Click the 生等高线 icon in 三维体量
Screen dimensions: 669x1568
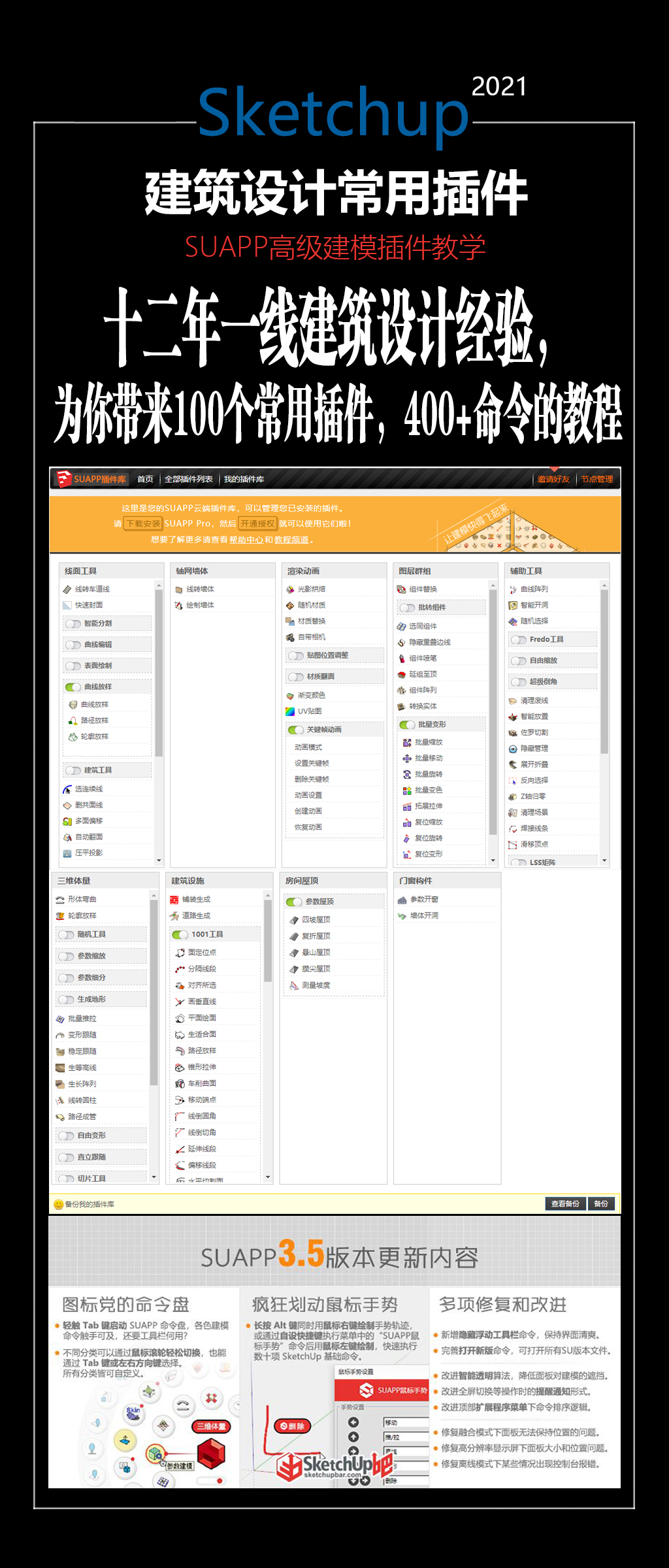pos(60,1068)
